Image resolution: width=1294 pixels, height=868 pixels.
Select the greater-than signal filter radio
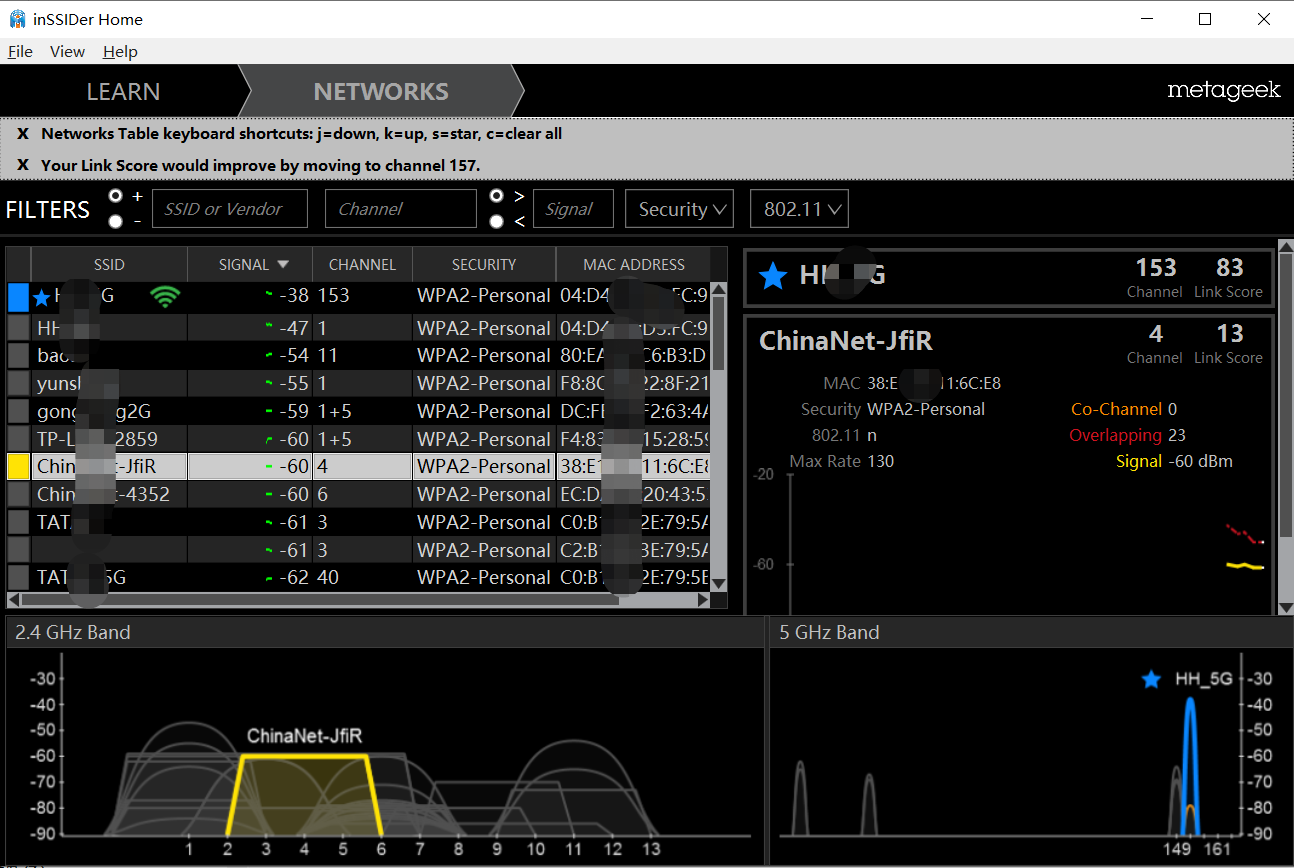[497, 195]
